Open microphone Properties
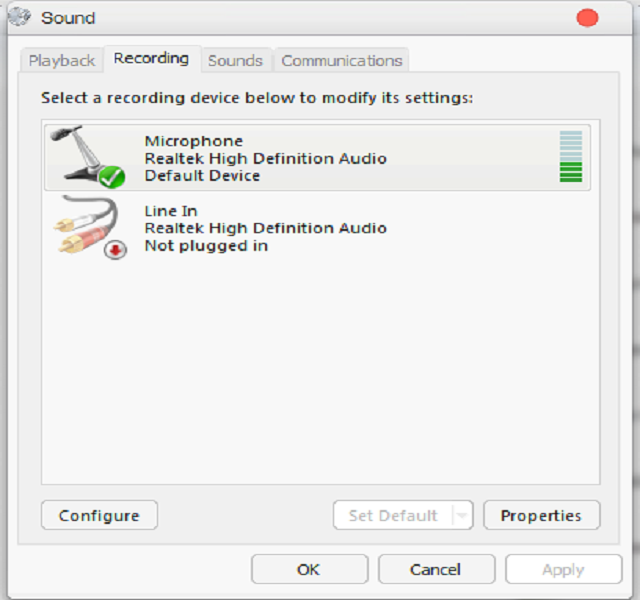Screen dimensions: 640x600 click(541, 516)
